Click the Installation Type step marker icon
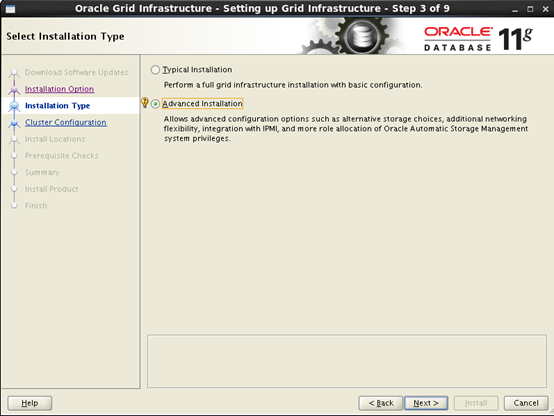The image size is (554, 416). 14,106
